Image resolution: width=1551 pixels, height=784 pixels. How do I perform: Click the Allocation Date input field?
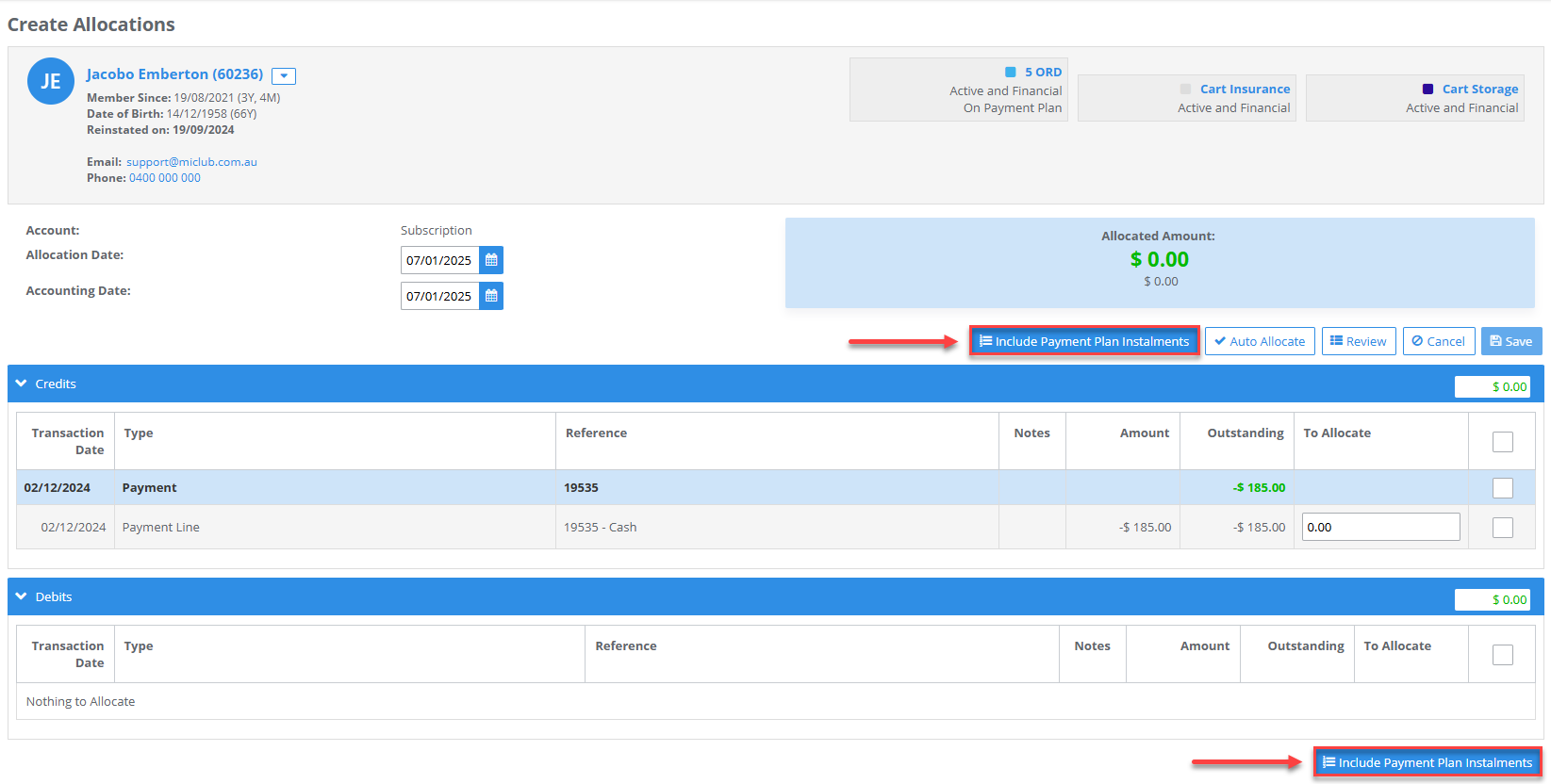coord(440,260)
